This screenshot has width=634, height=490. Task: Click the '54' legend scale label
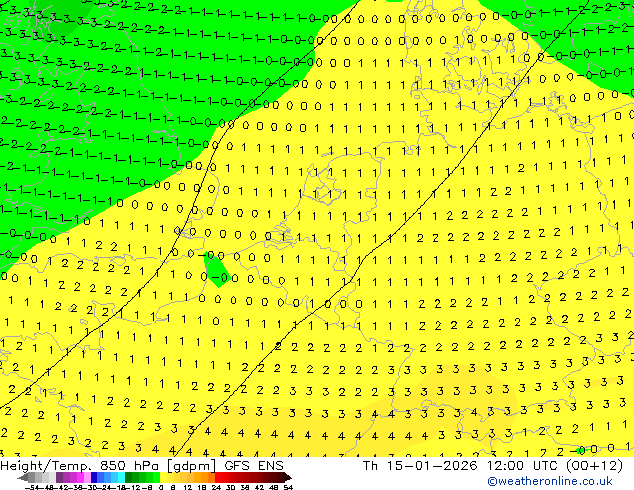pos(288,487)
